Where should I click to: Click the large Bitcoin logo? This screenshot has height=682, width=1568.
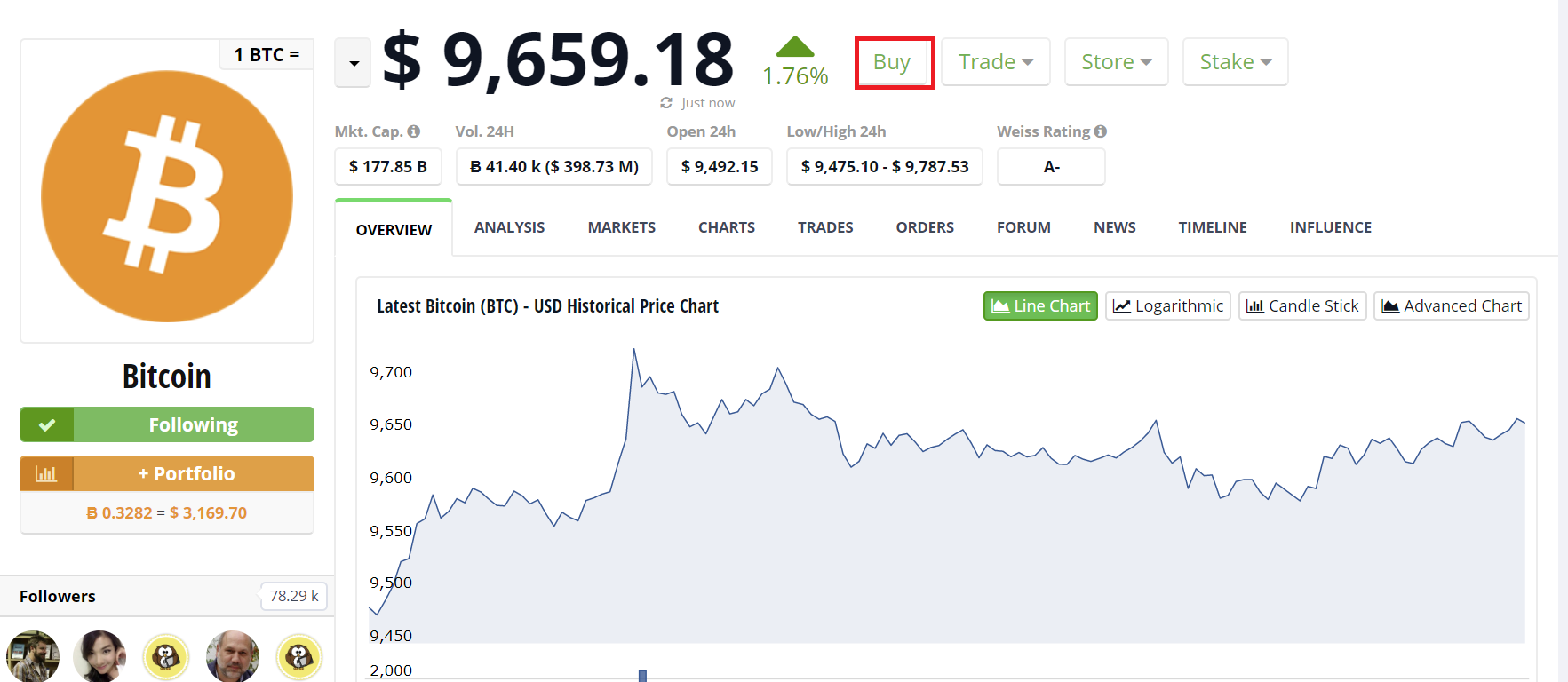pos(167,196)
